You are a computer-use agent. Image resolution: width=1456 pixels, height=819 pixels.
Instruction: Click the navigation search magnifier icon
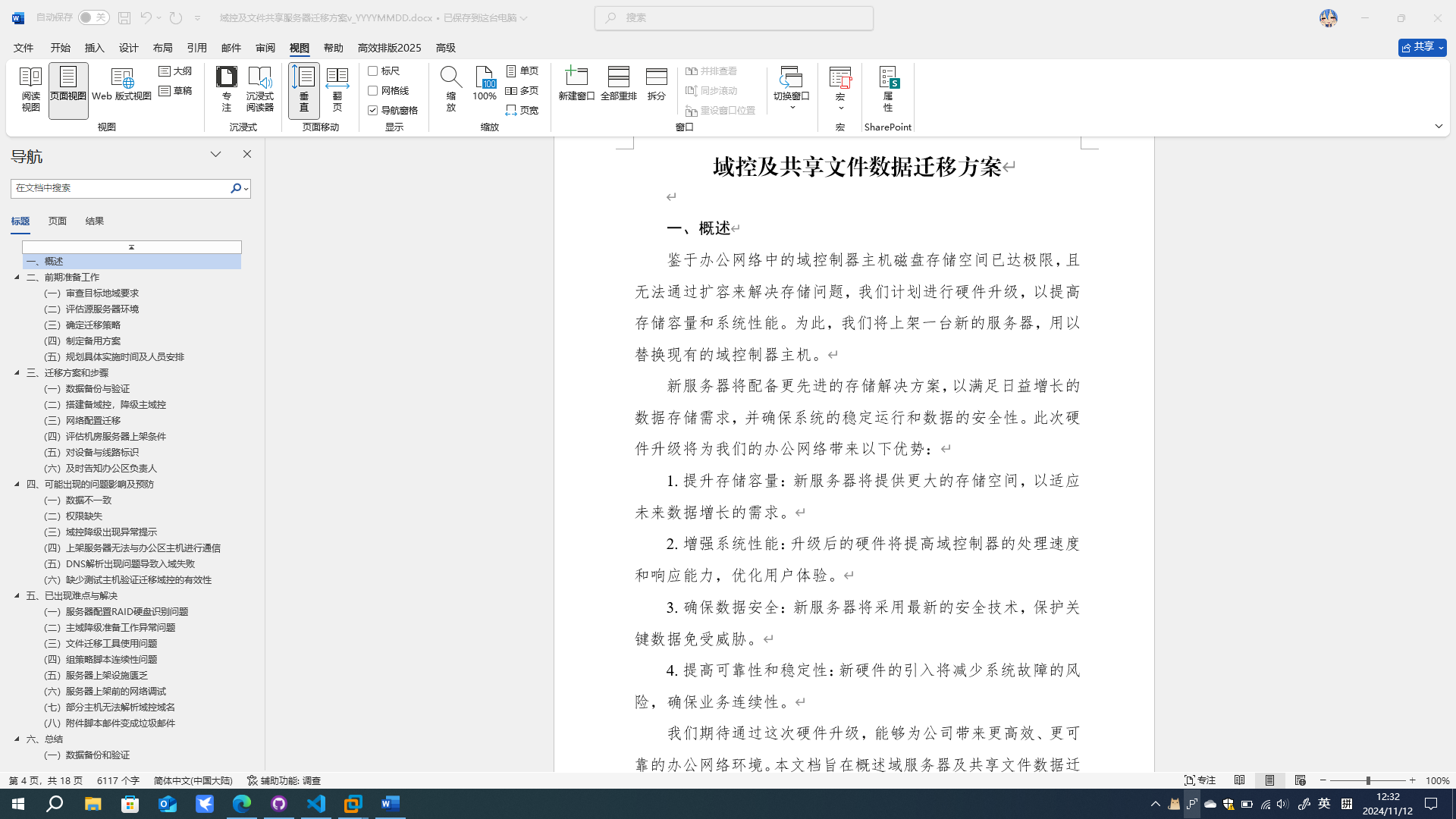236,188
